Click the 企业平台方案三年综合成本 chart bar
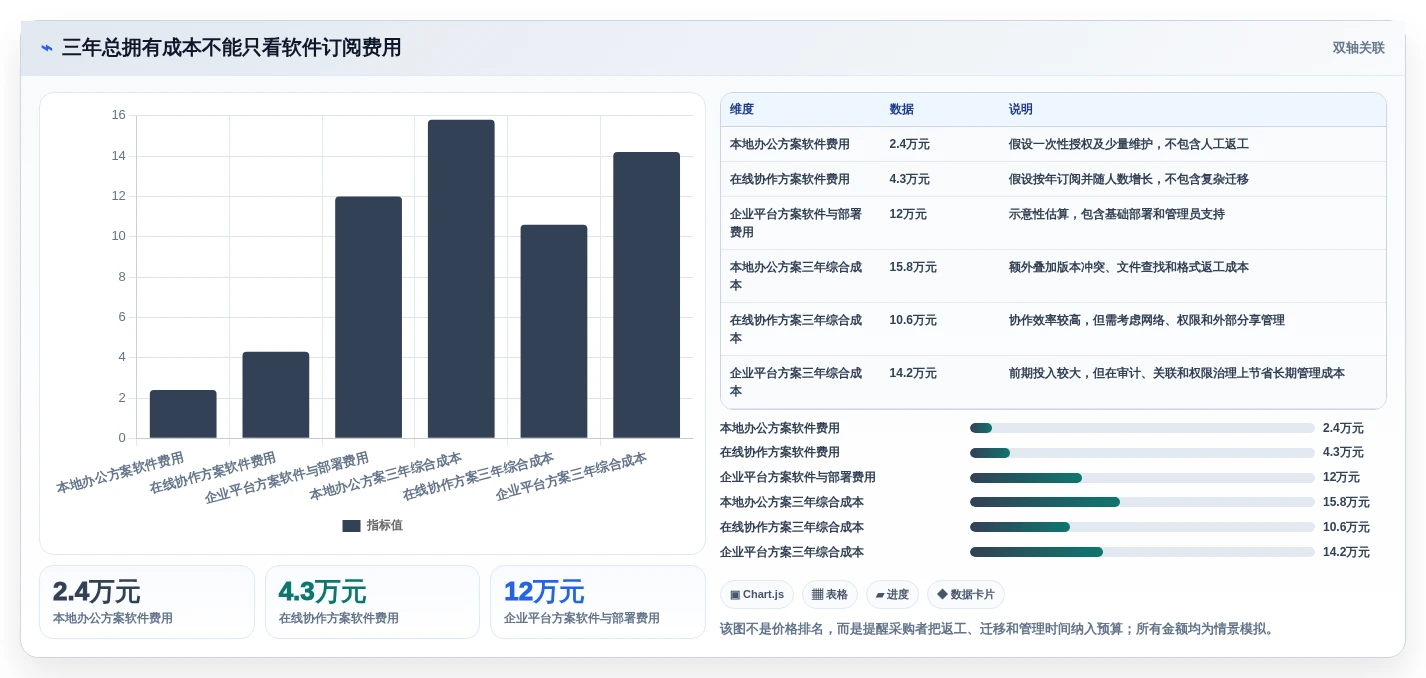The width and height of the screenshot is (1426, 678). (x=646, y=295)
